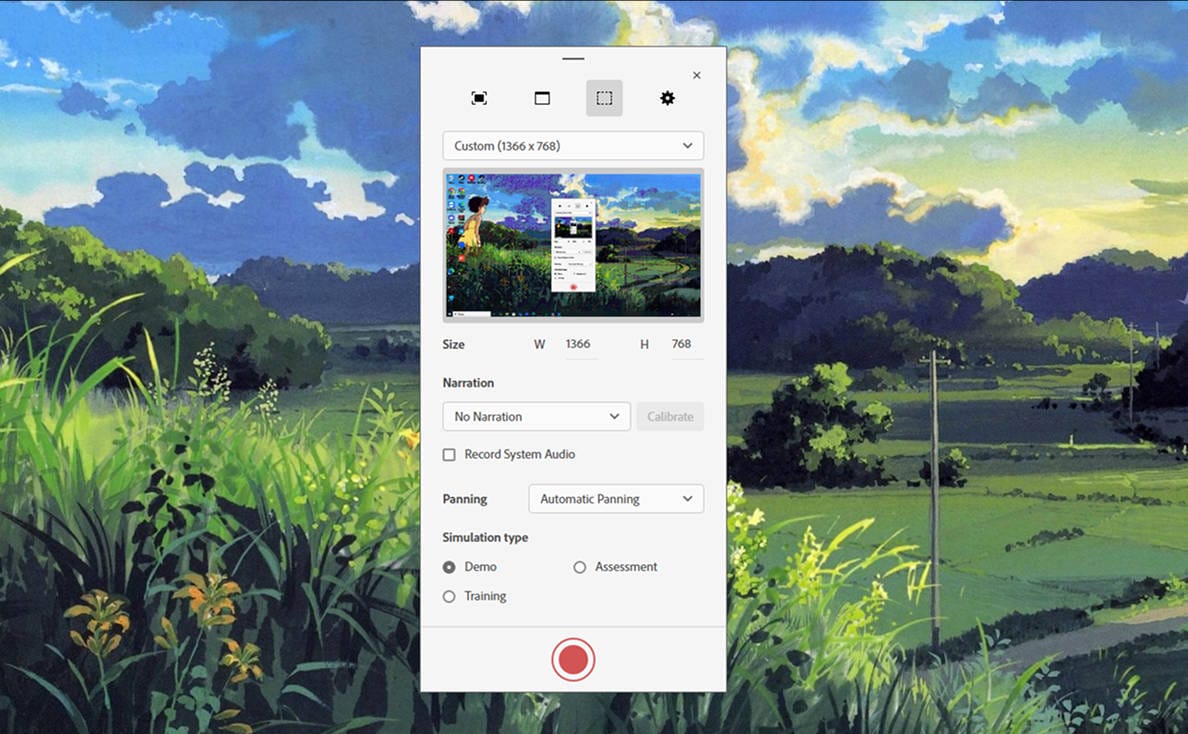This screenshot has height=734, width=1188.
Task: Open recording settings with the gear icon
Action: [x=667, y=98]
